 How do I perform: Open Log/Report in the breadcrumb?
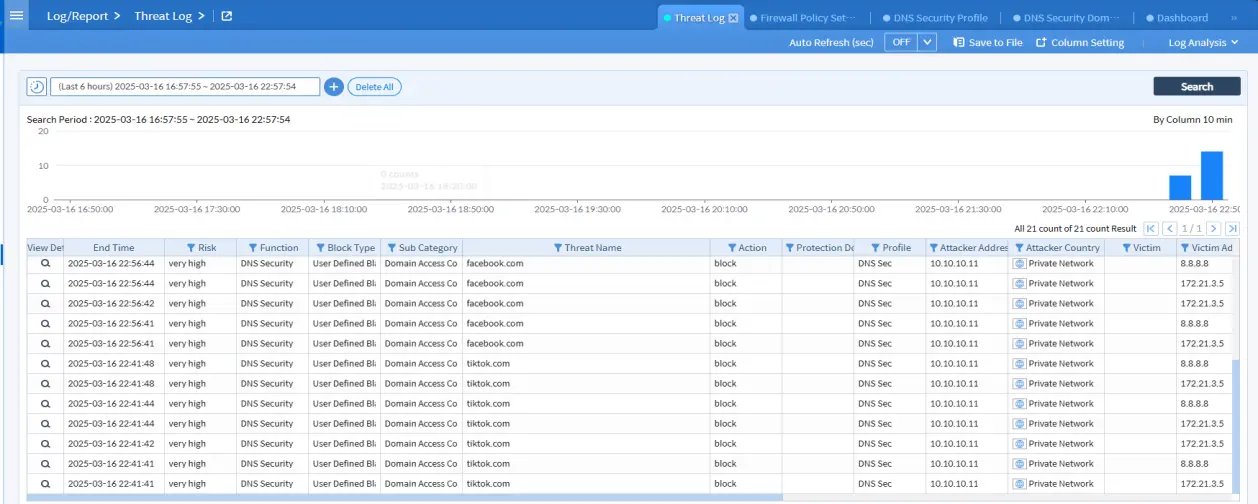[x=77, y=16]
